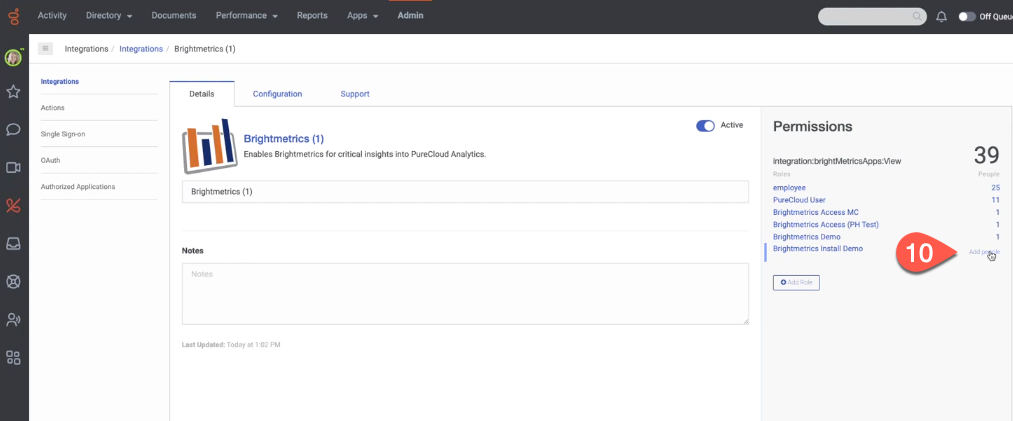Open the Performance dropdown menu
Viewport: 1013px width, 421px height.
[x=247, y=15]
